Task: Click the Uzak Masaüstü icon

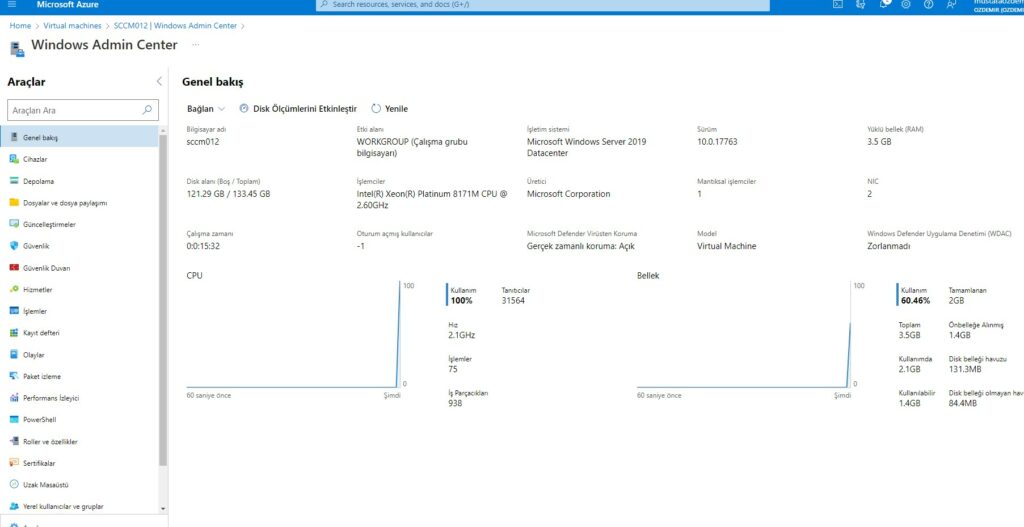Action: tap(14, 485)
